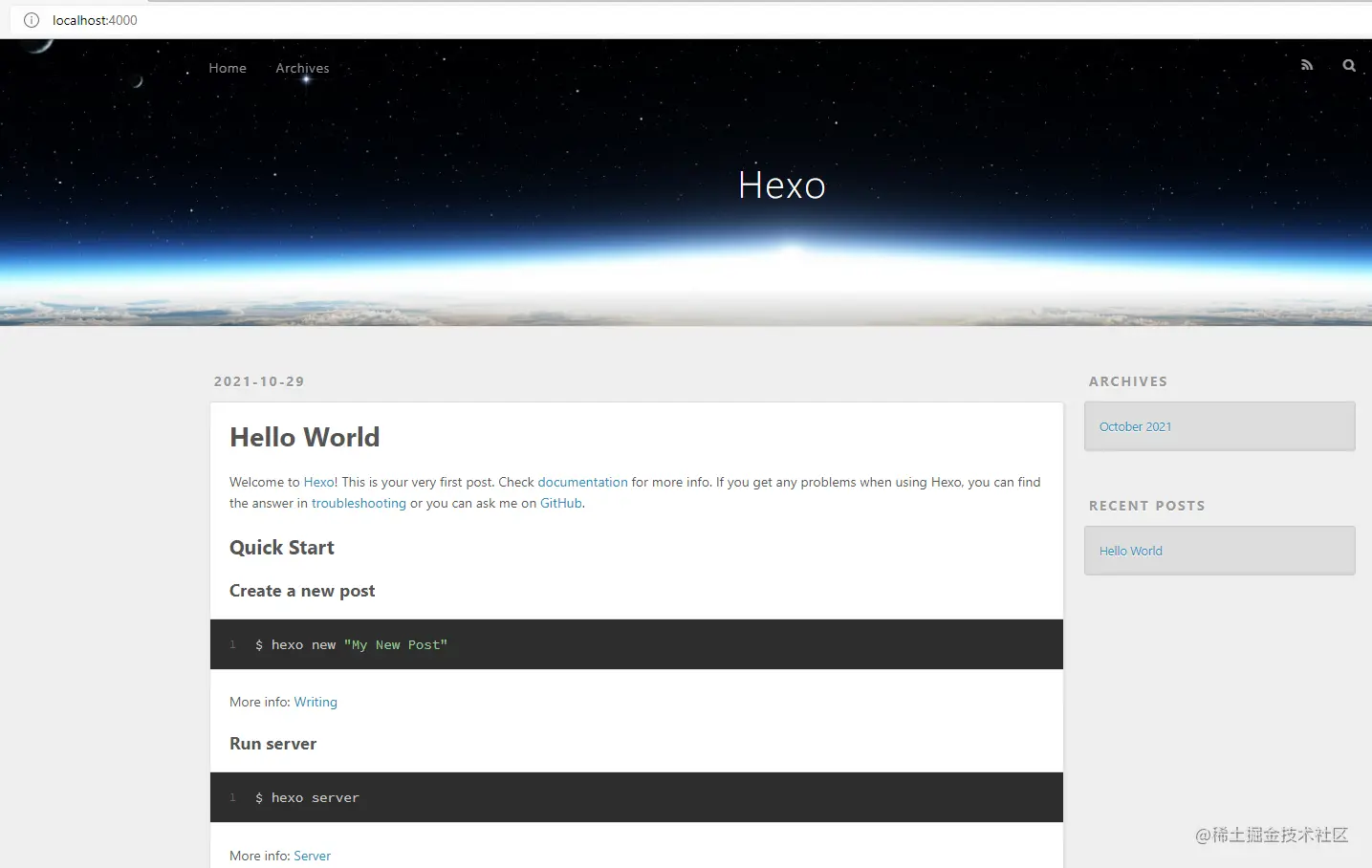Open the Archives menu item
The image size is (1372, 868).
[302, 68]
